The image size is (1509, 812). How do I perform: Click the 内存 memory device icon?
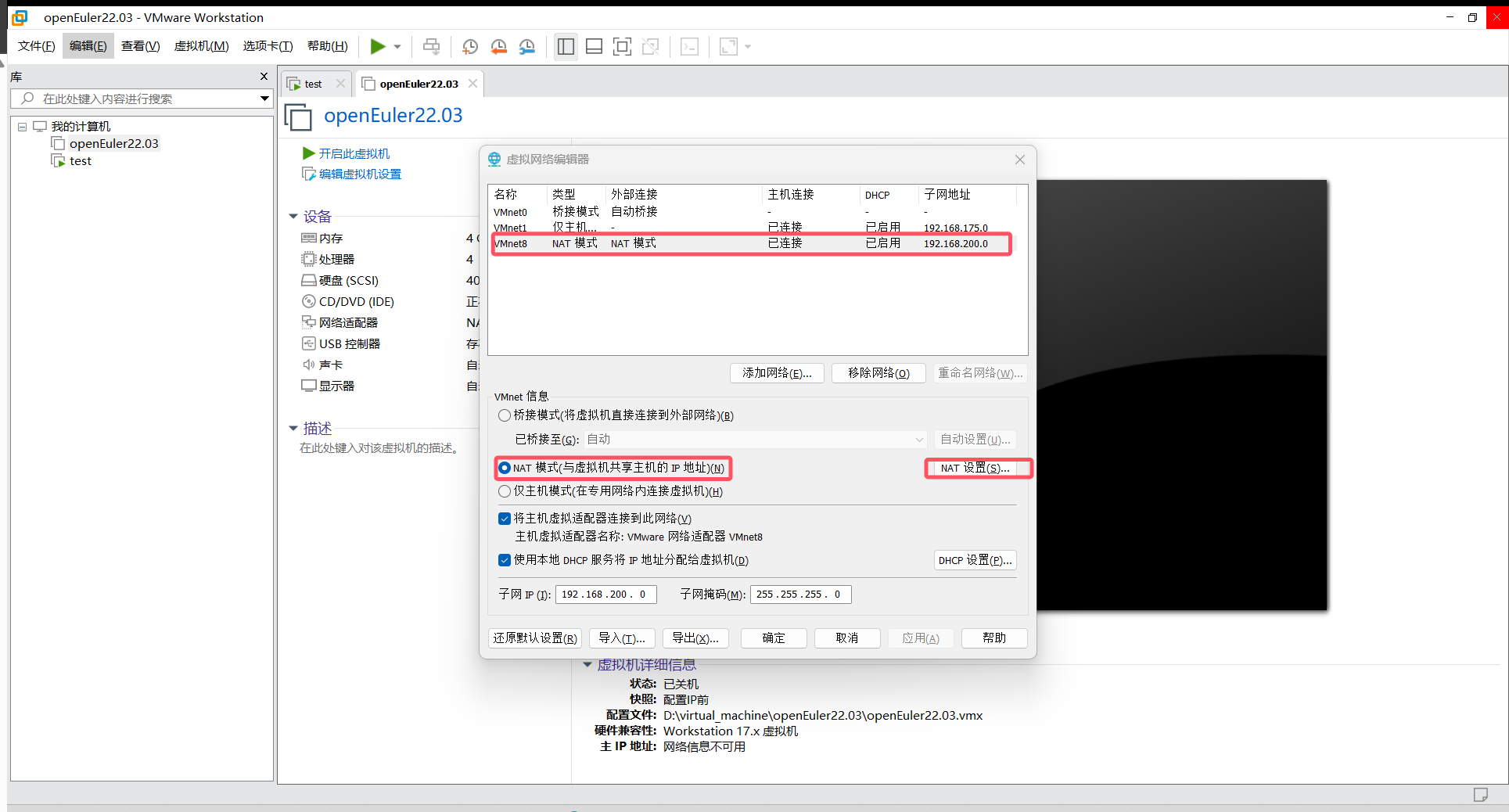tap(308, 238)
